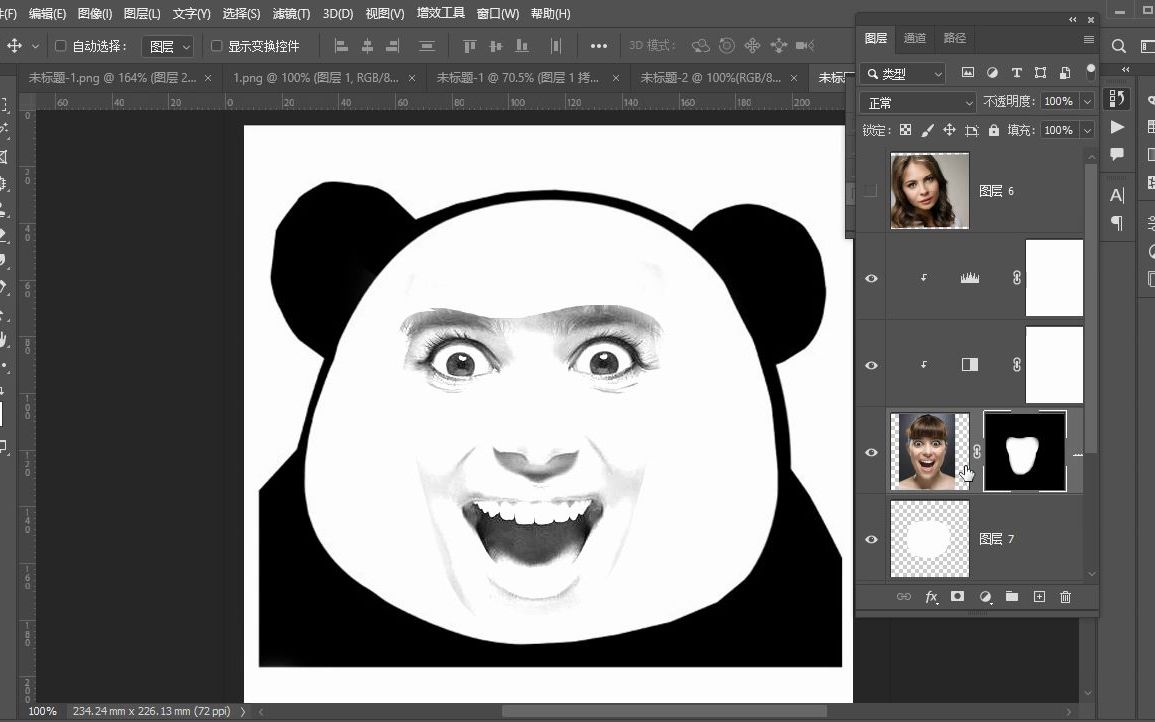This screenshot has height=722, width=1155.
Task: Open the 不透明度 opacity dropdown
Action: pos(1087,101)
